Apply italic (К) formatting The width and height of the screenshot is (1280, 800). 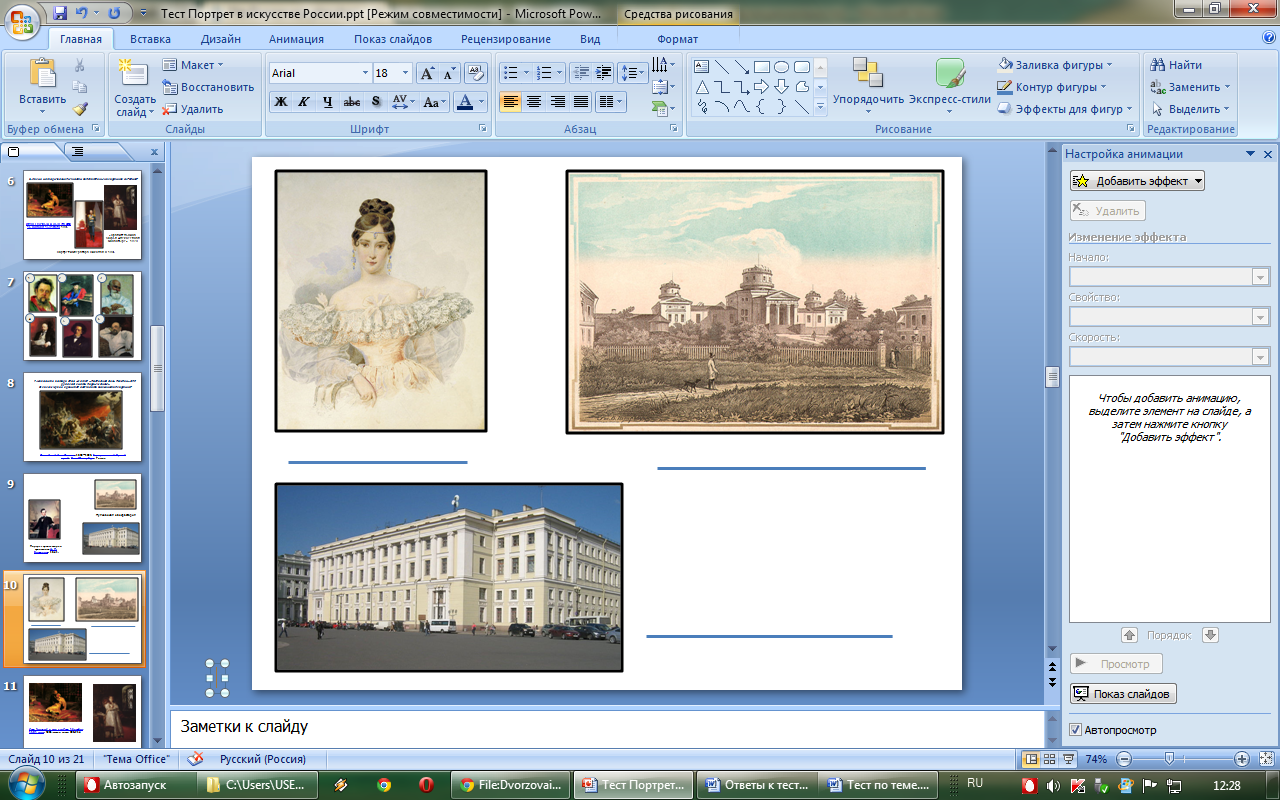pyautogui.click(x=303, y=102)
